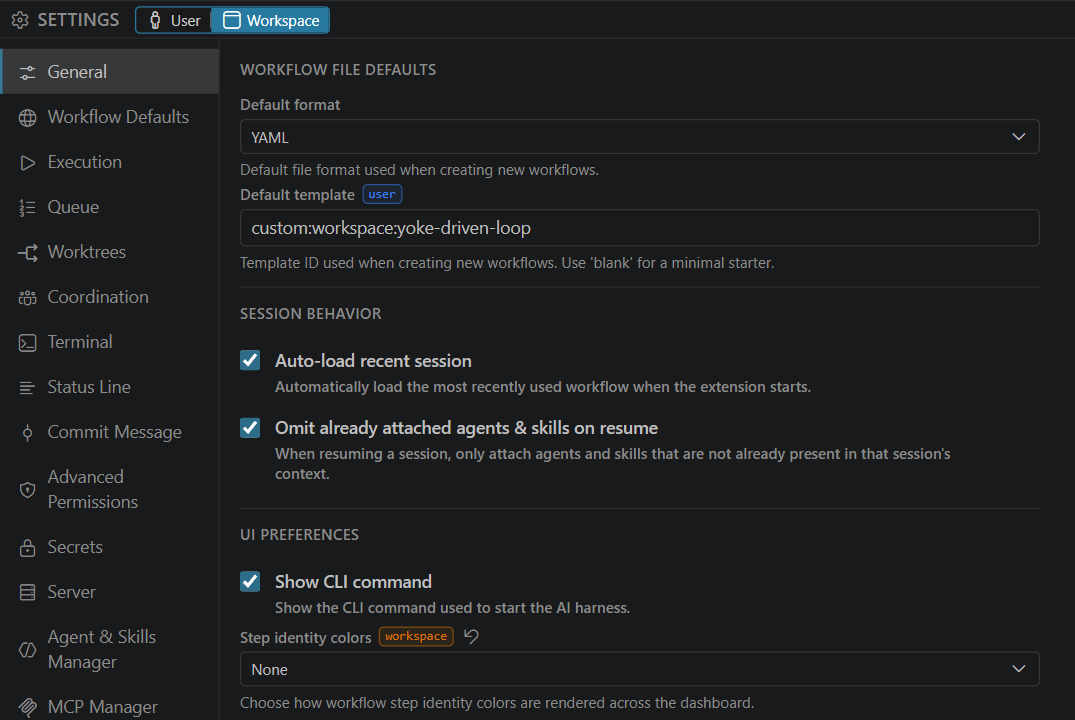
Task: Click the orange workspace scope badge
Action: pyautogui.click(x=415, y=636)
